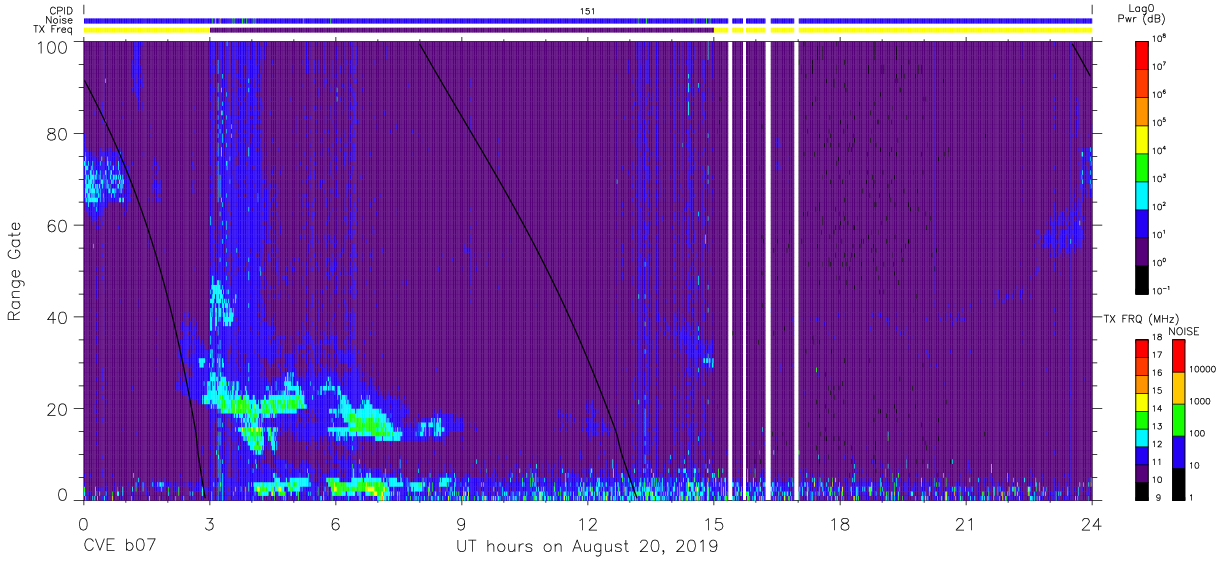Click the UT hours tick label '12'
Screen dimensions: 1228x567
click(x=587, y=524)
